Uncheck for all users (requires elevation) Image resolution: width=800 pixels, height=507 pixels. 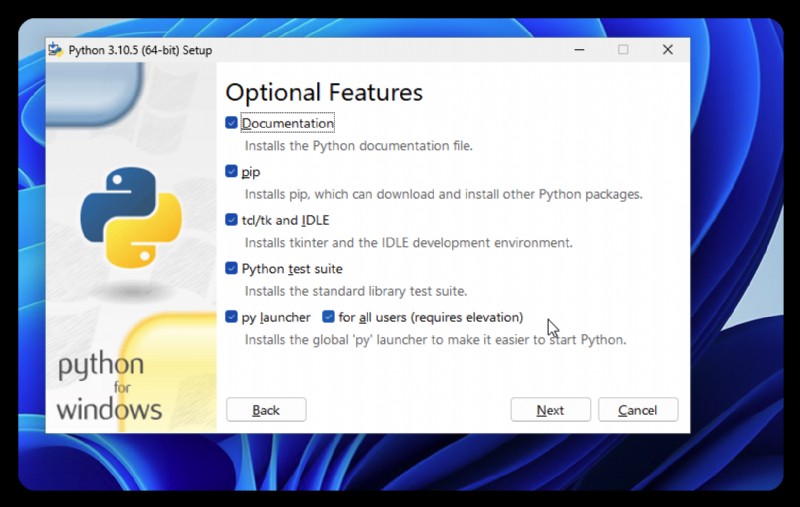pos(328,317)
